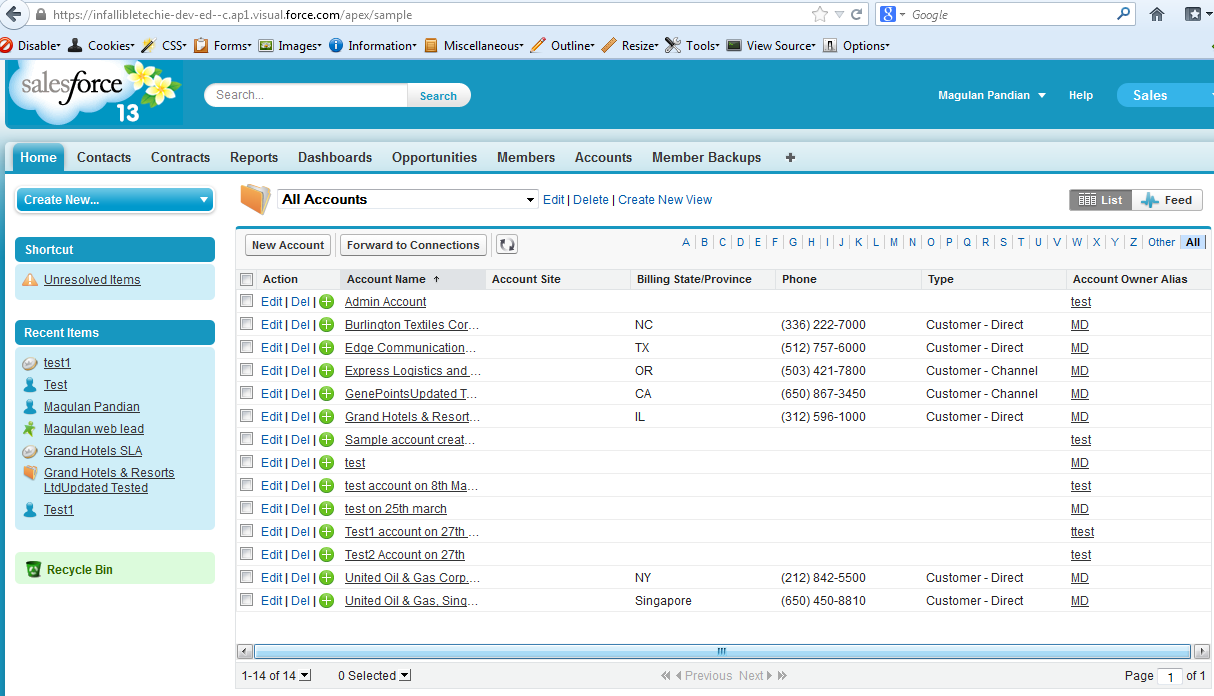Go to first page arrow icon
This screenshot has width=1214, height=696.
pos(666,676)
